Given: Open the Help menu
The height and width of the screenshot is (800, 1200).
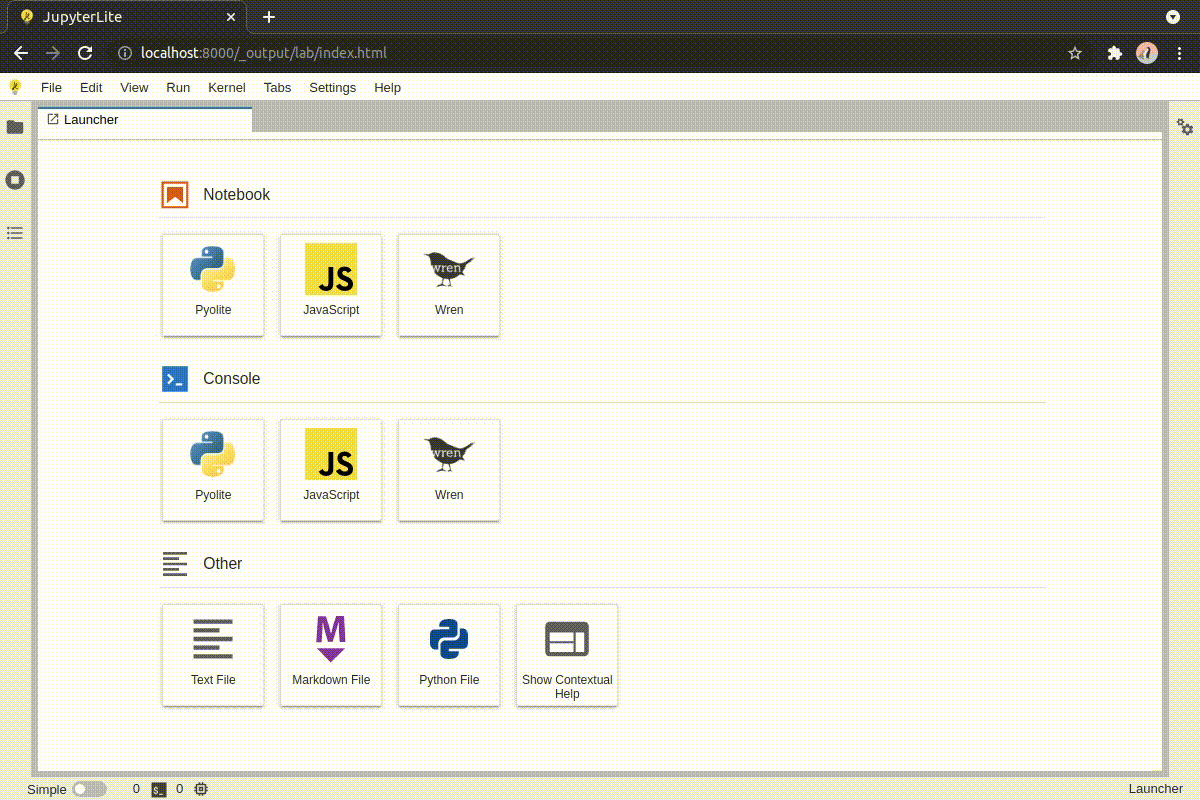Looking at the screenshot, I should tap(388, 87).
